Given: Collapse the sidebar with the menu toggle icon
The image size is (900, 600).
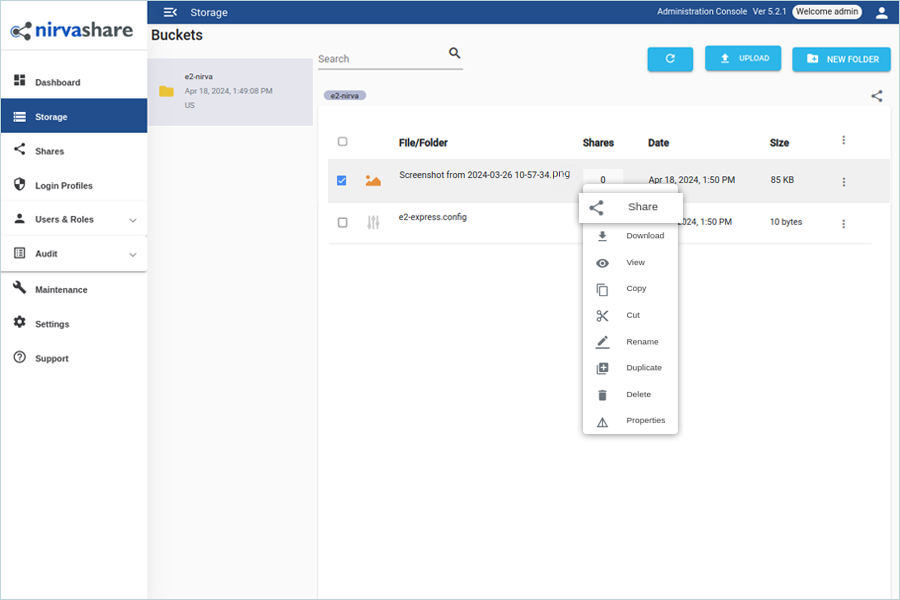Looking at the screenshot, I should tap(170, 12).
